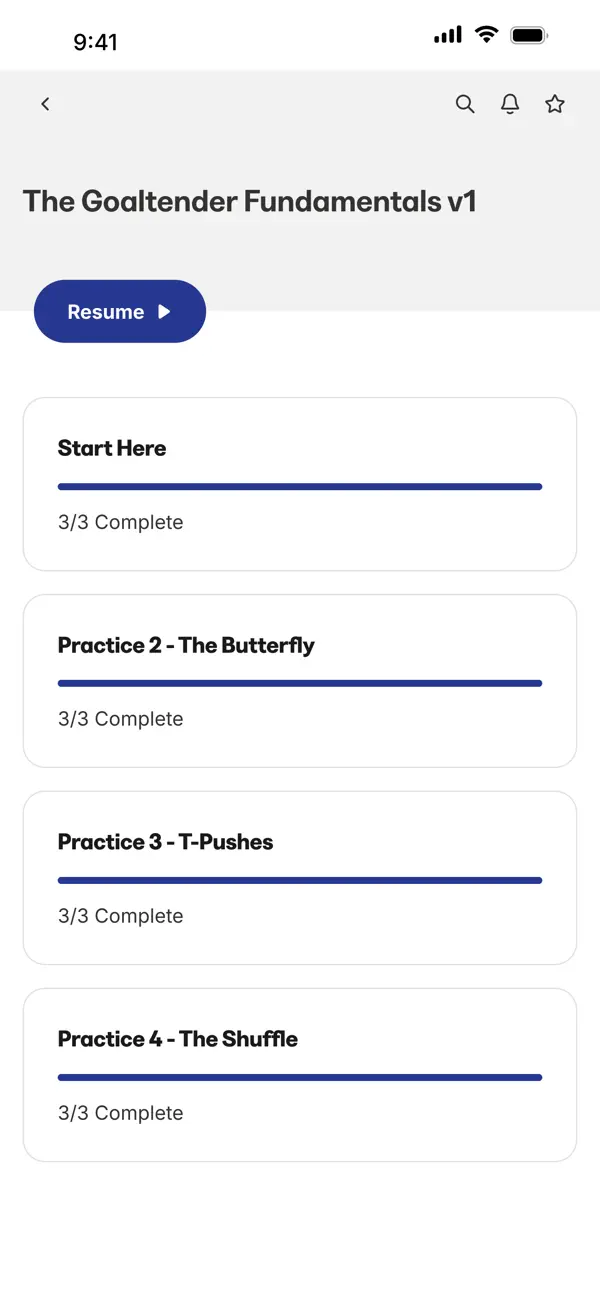
Task: Tap the Start Here progress bar
Action: point(300,486)
